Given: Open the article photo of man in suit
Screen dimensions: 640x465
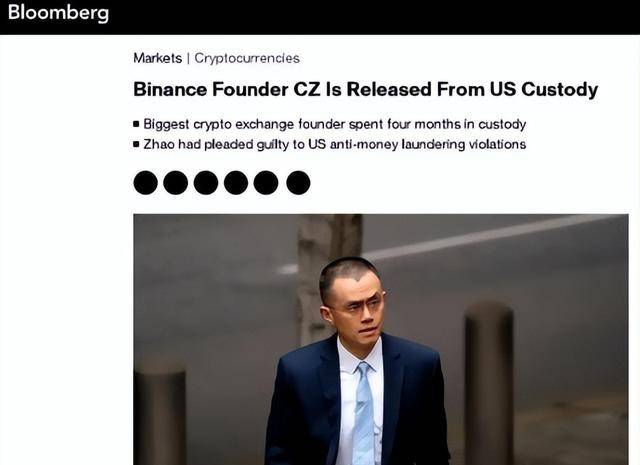Looking at the screenshot, I should pyautogui.click(x=381, y=339).
